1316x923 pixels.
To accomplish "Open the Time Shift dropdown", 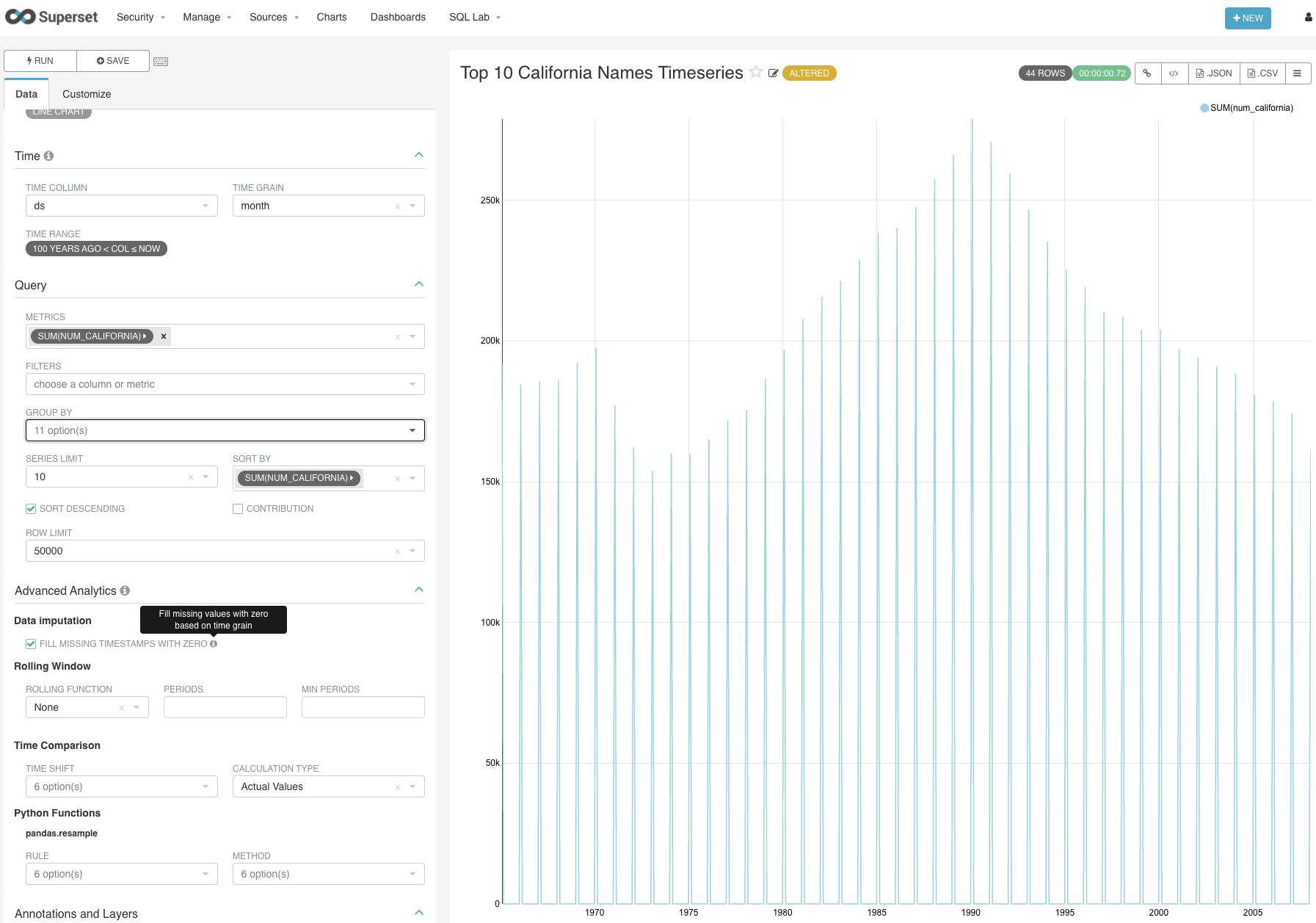I will [x=122, y=786].
